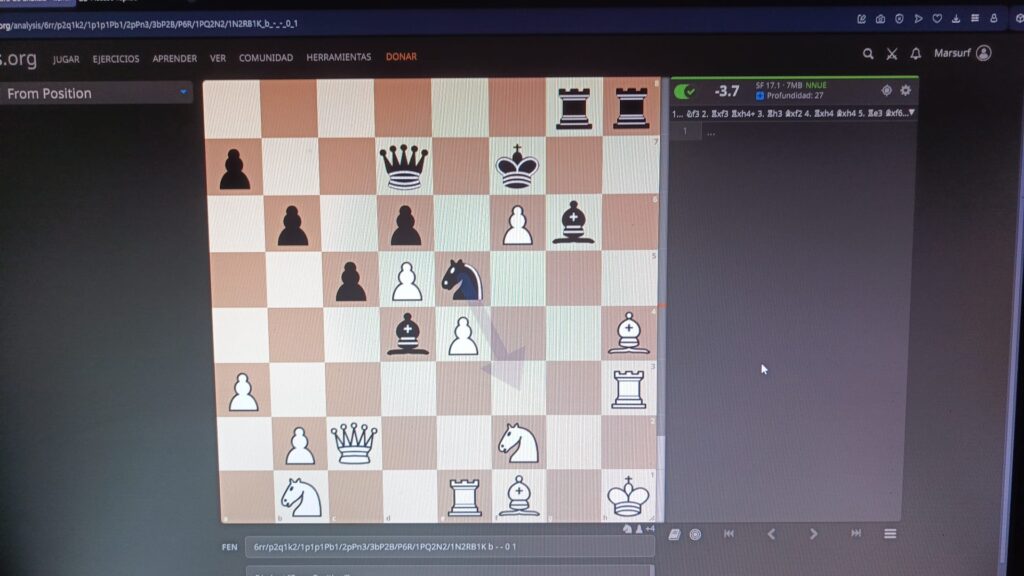Toggle the Stockfish engine analysis switch
The image size is (1024, 576).
coord(685,92)
